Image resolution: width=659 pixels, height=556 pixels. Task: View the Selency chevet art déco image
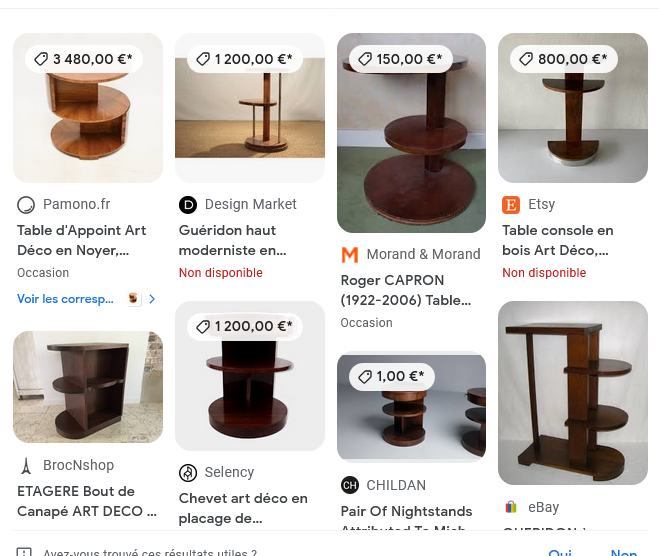[250, 376]
